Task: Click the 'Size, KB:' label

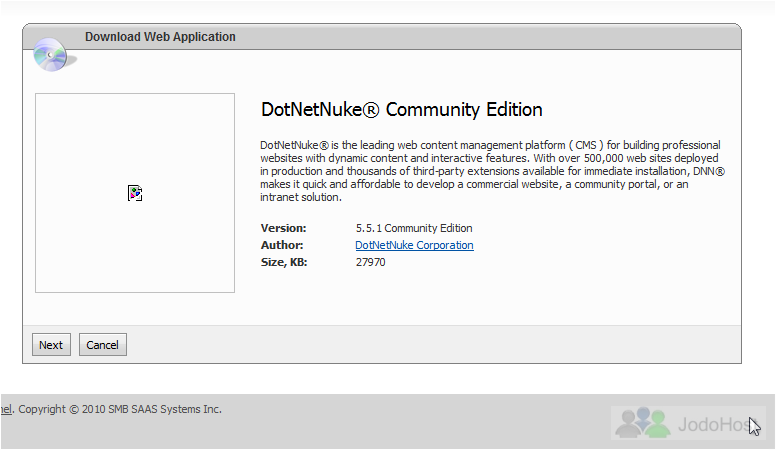Action: (x=284, y=262)
